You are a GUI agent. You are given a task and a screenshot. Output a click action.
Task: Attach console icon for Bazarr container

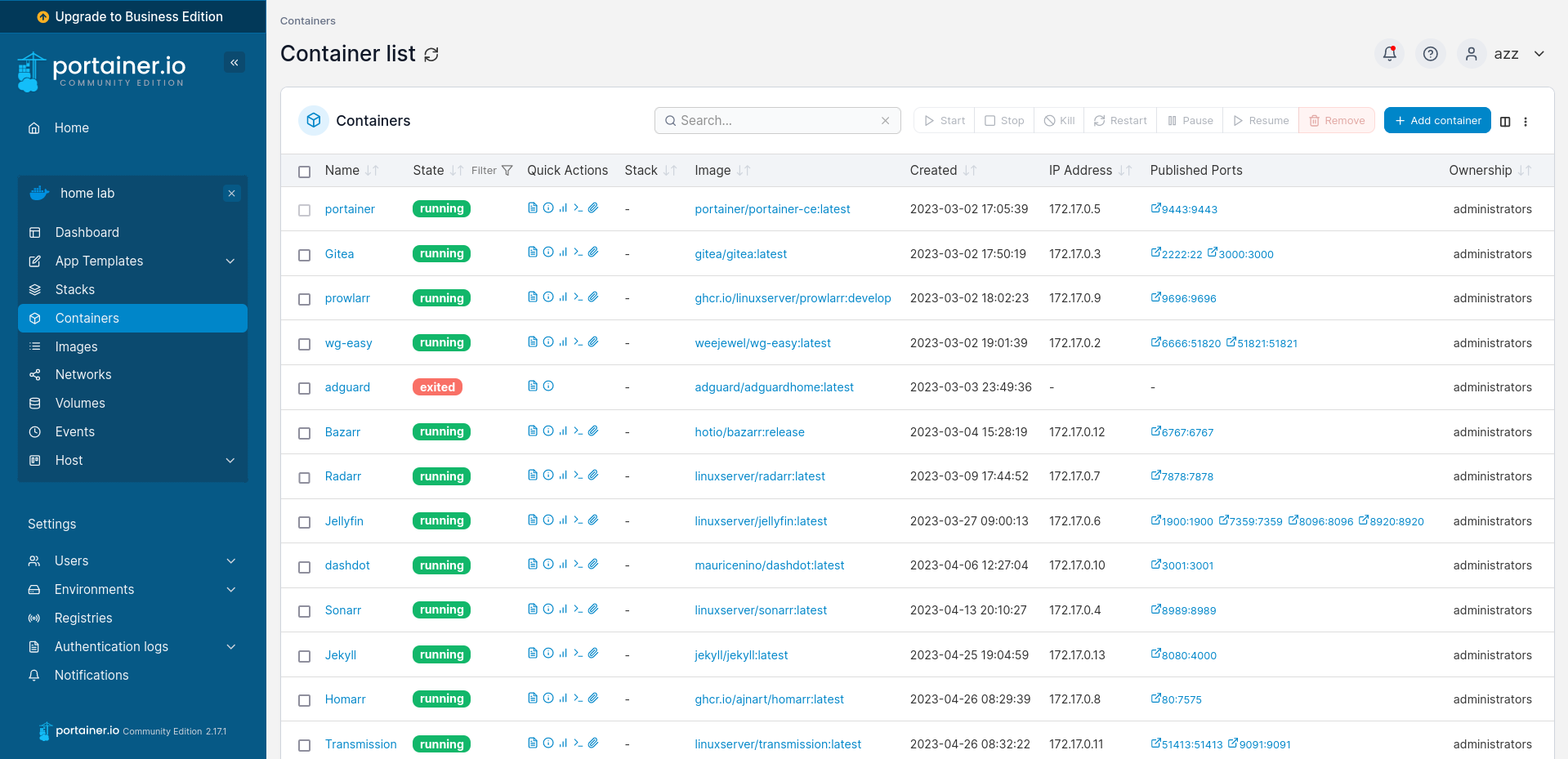[x=593, y=431]
